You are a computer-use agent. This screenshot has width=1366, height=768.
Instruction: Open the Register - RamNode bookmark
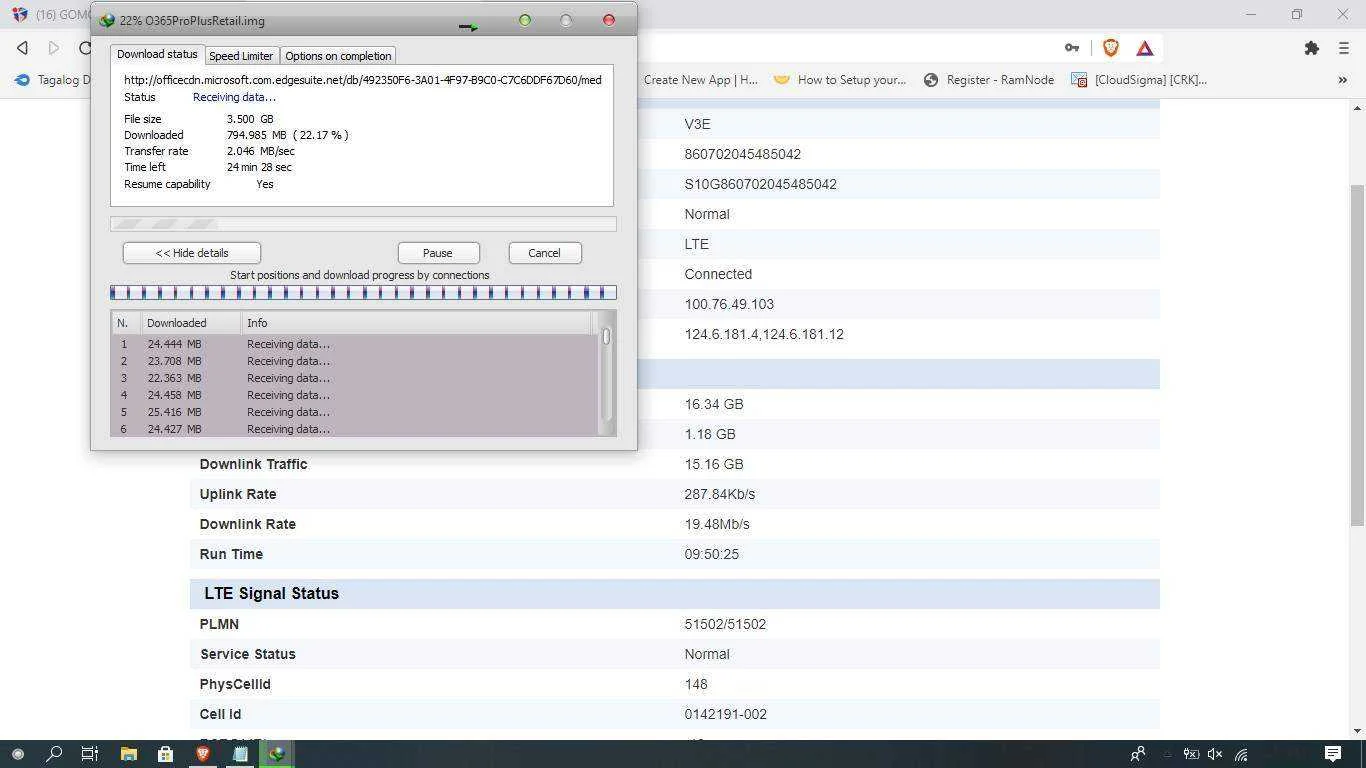(x=988, y=80)
